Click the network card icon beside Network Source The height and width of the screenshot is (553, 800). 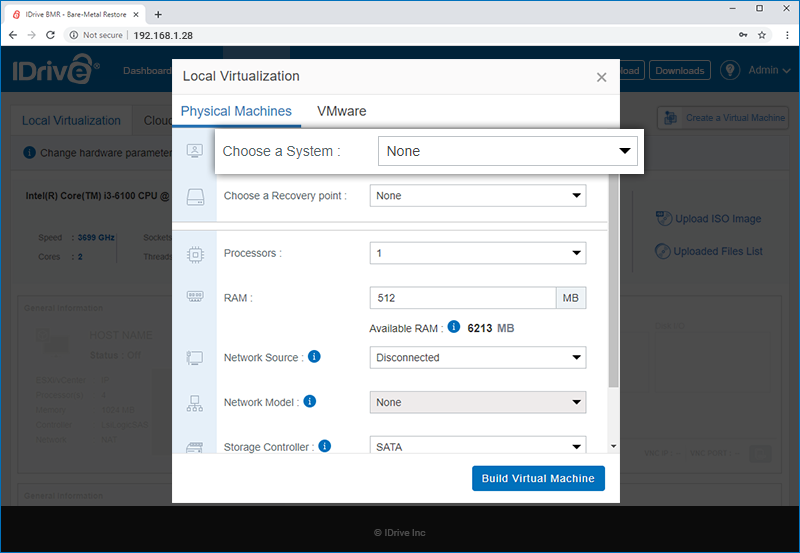tap(195, 358)
